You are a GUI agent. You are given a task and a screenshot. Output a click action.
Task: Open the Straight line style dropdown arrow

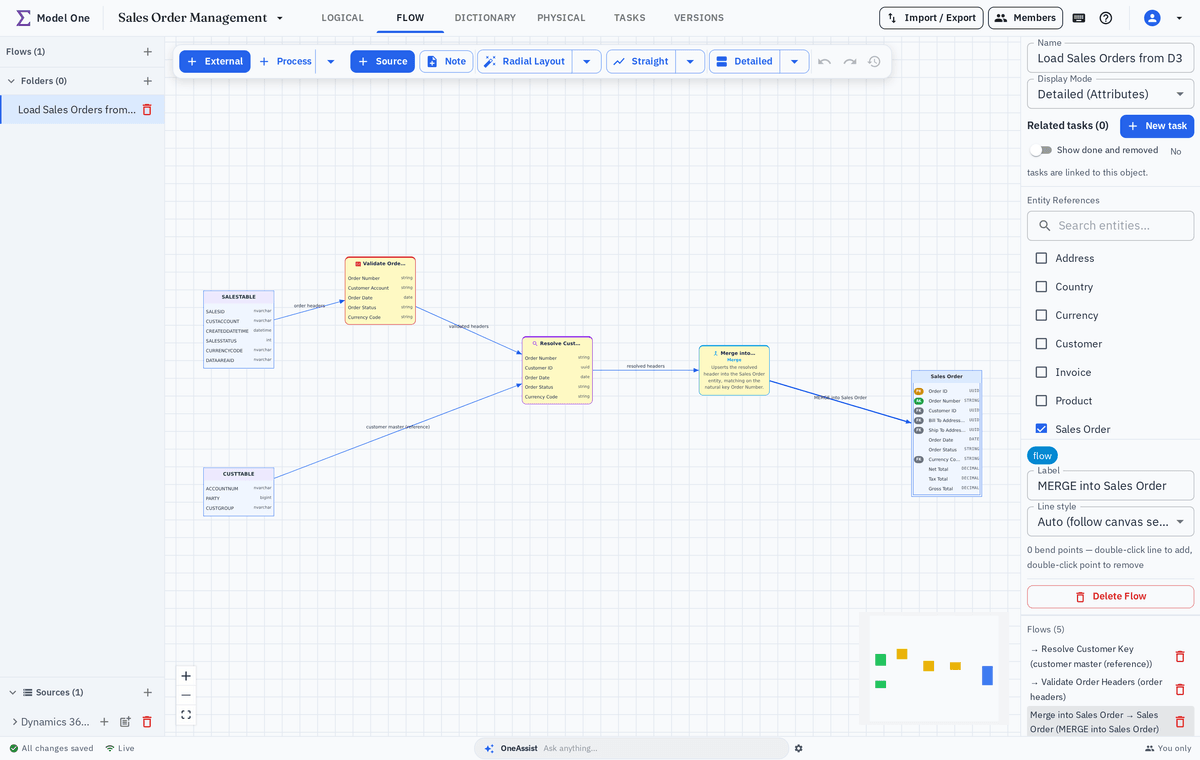[690, 61]
